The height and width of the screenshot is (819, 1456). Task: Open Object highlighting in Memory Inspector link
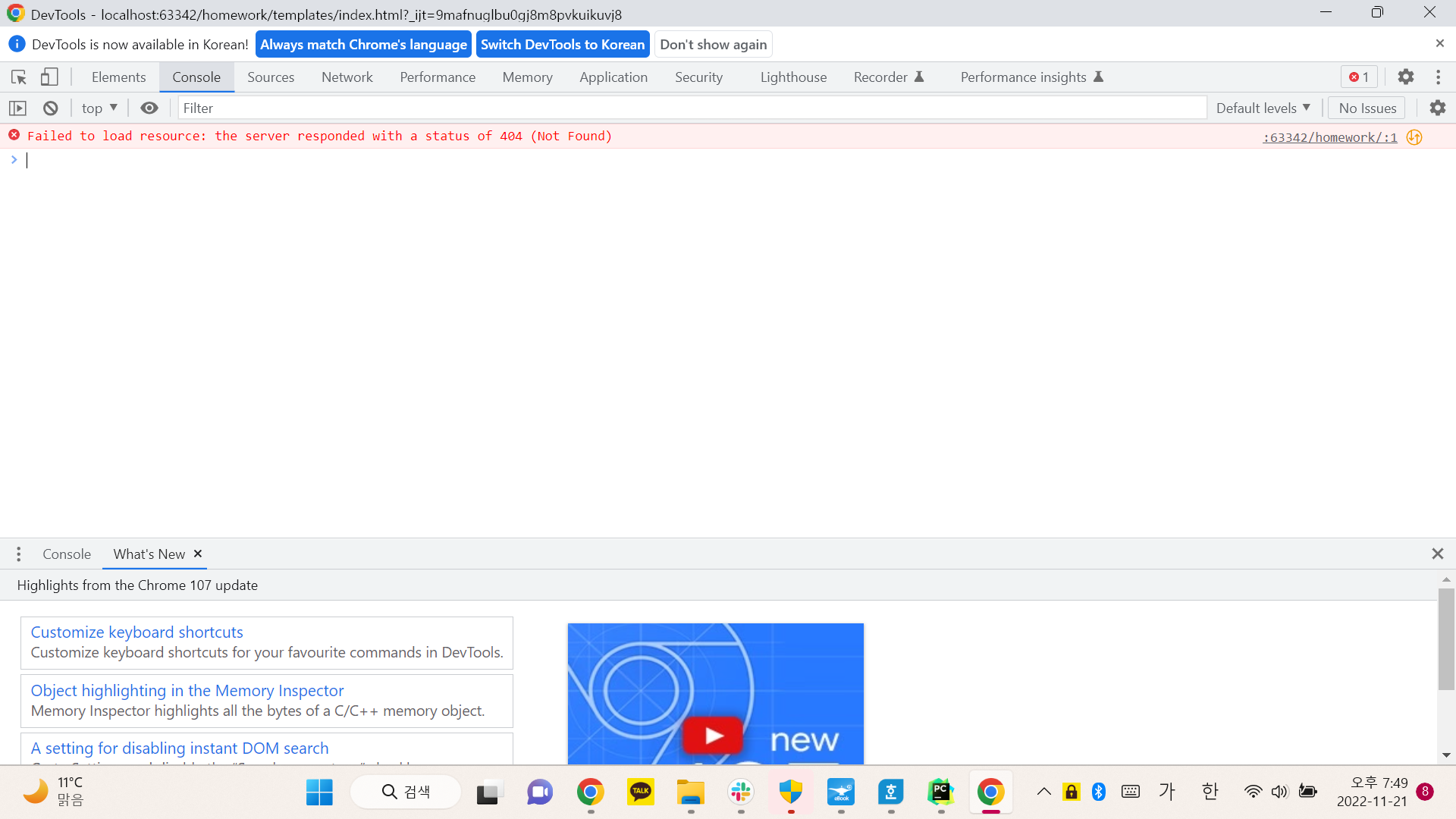pyautogui.click(x=187, y=691)
